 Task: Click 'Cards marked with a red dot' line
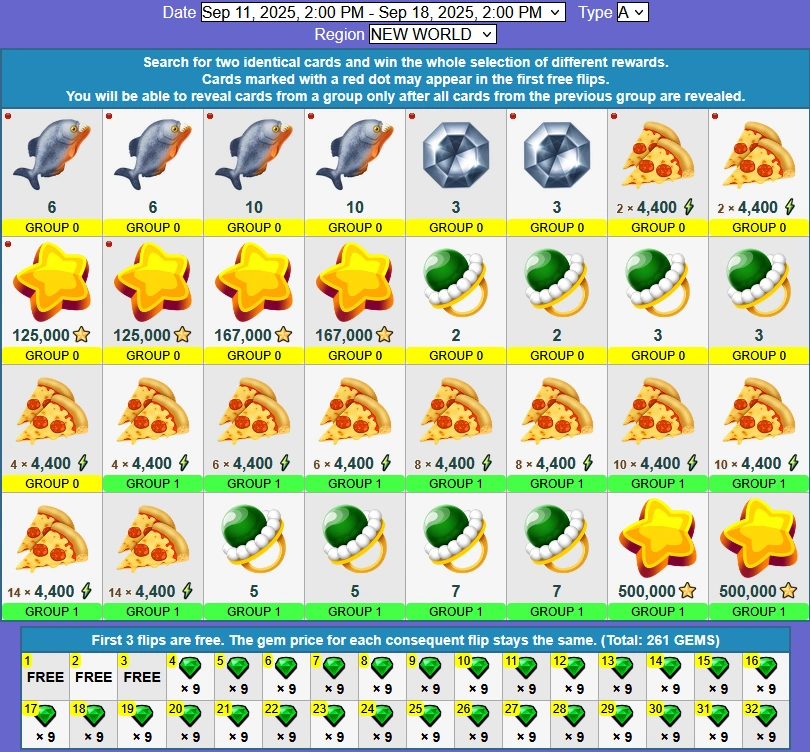(x=406, y=80)
